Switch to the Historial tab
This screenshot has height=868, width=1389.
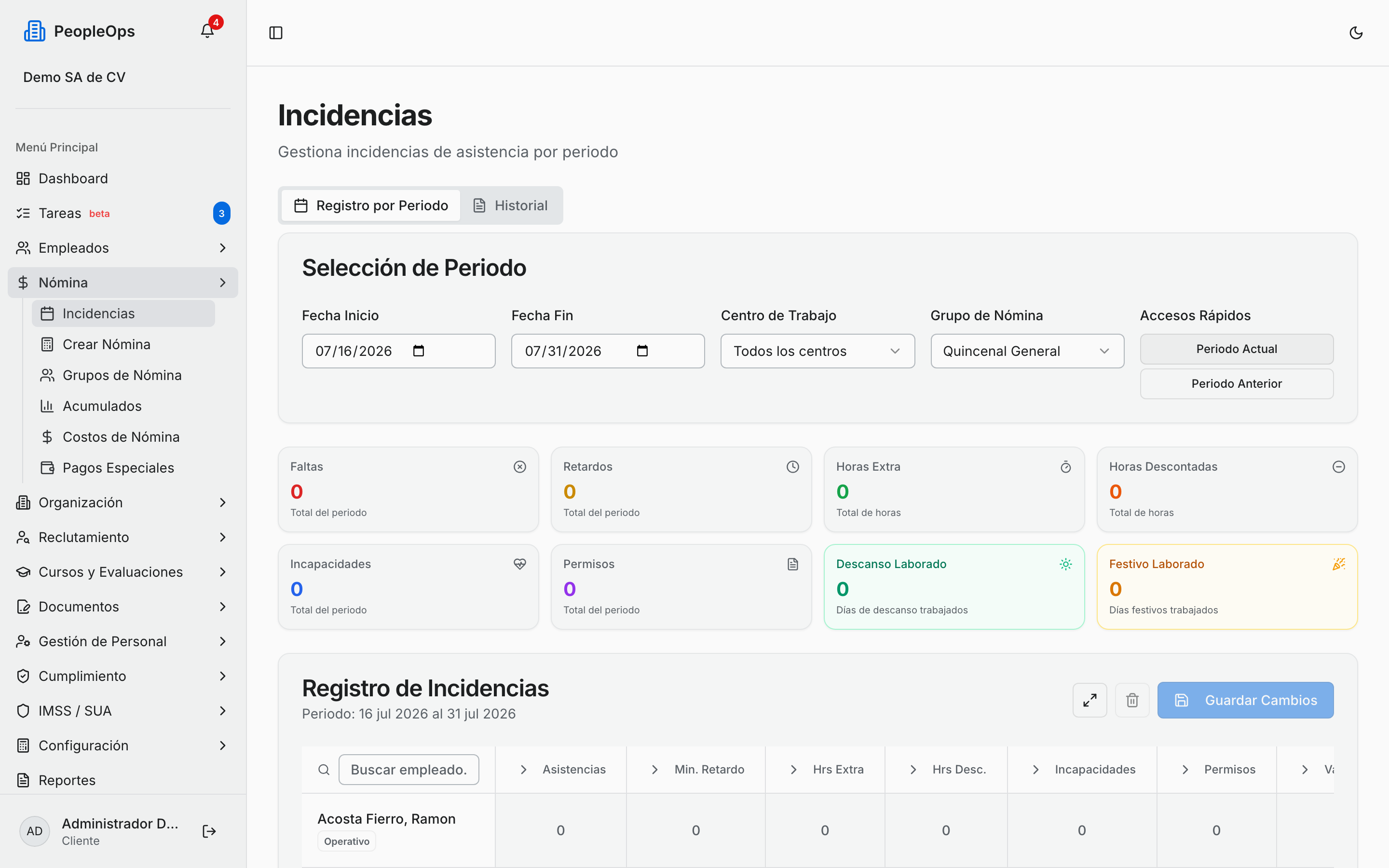(x=510, y=205)
